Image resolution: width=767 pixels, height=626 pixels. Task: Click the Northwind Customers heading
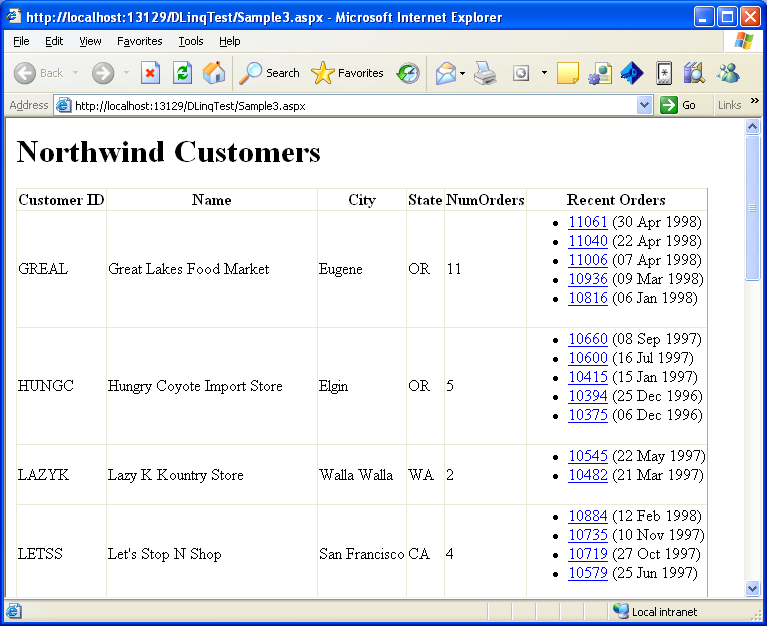(x=169, y=152)
